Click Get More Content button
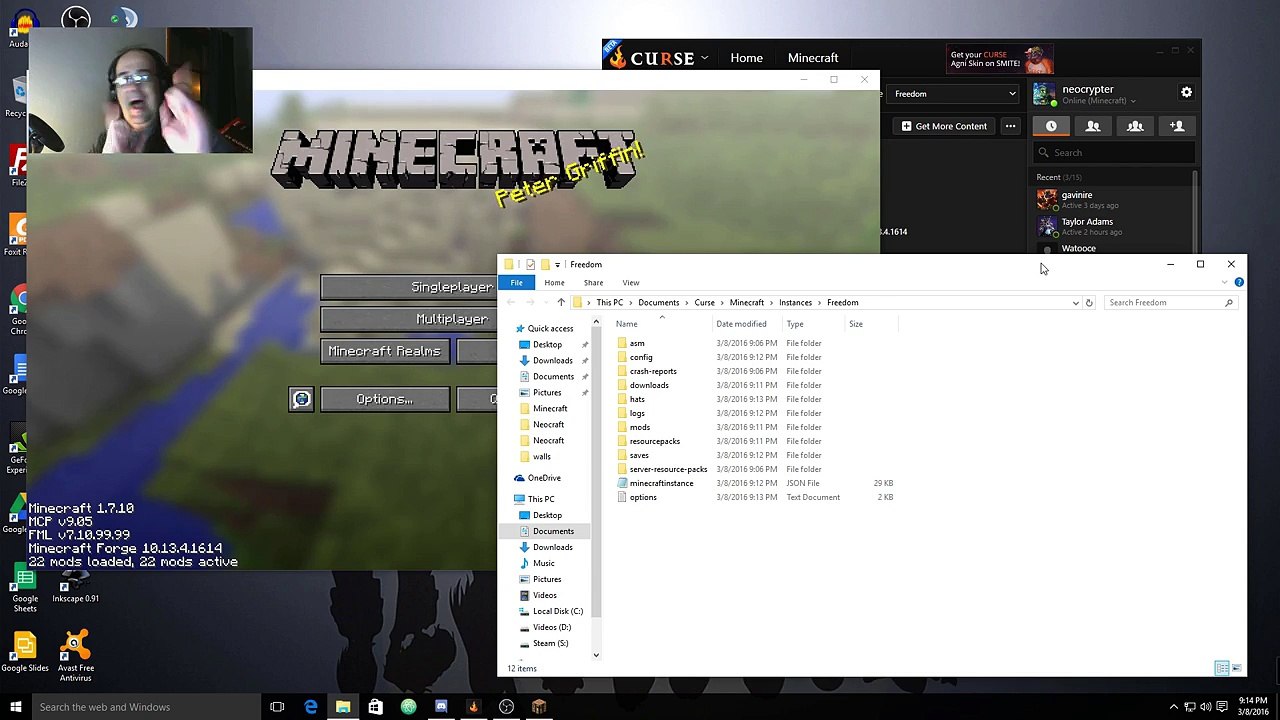 tap(944, 126)
